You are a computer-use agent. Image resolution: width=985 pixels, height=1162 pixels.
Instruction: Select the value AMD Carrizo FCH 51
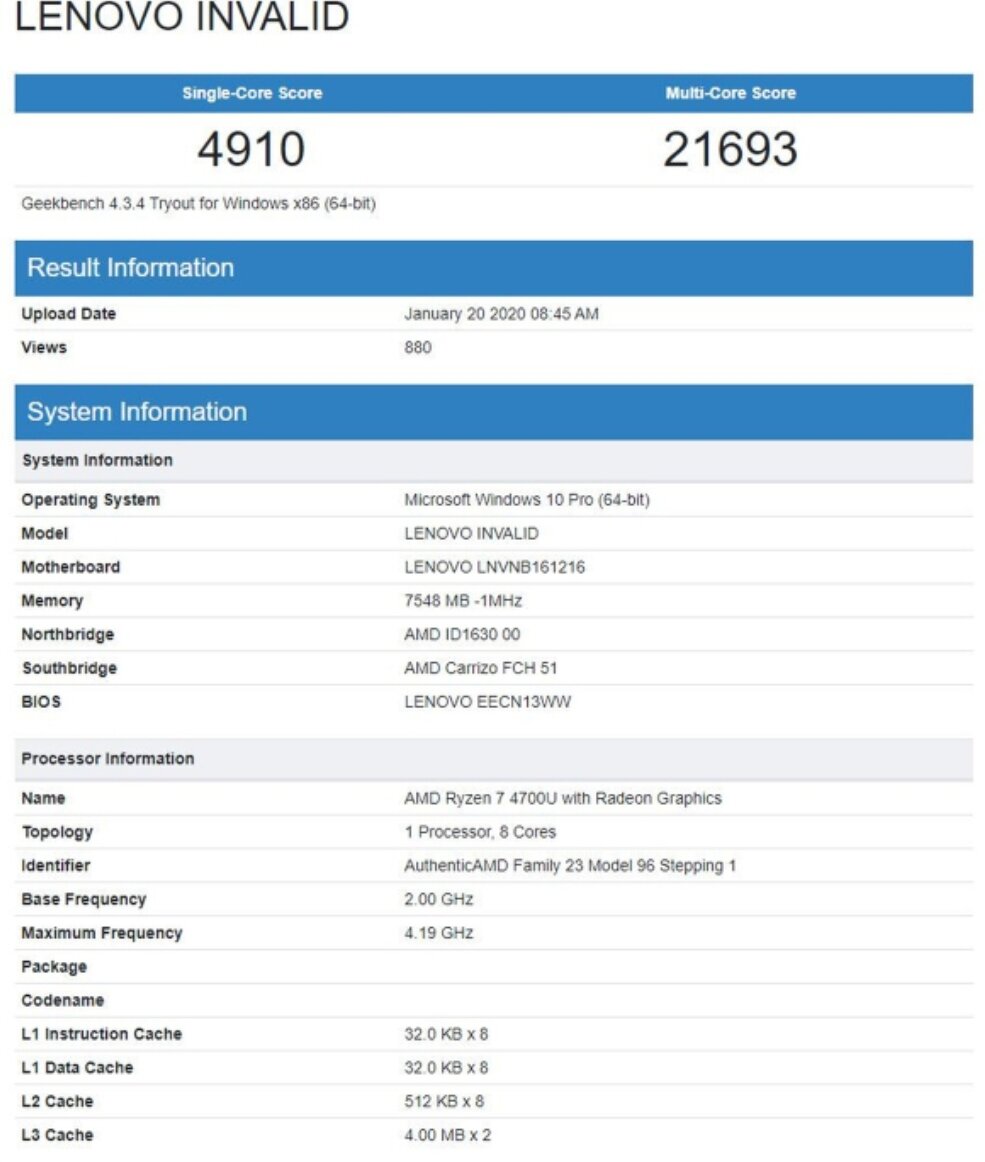(x=480, y=668)
